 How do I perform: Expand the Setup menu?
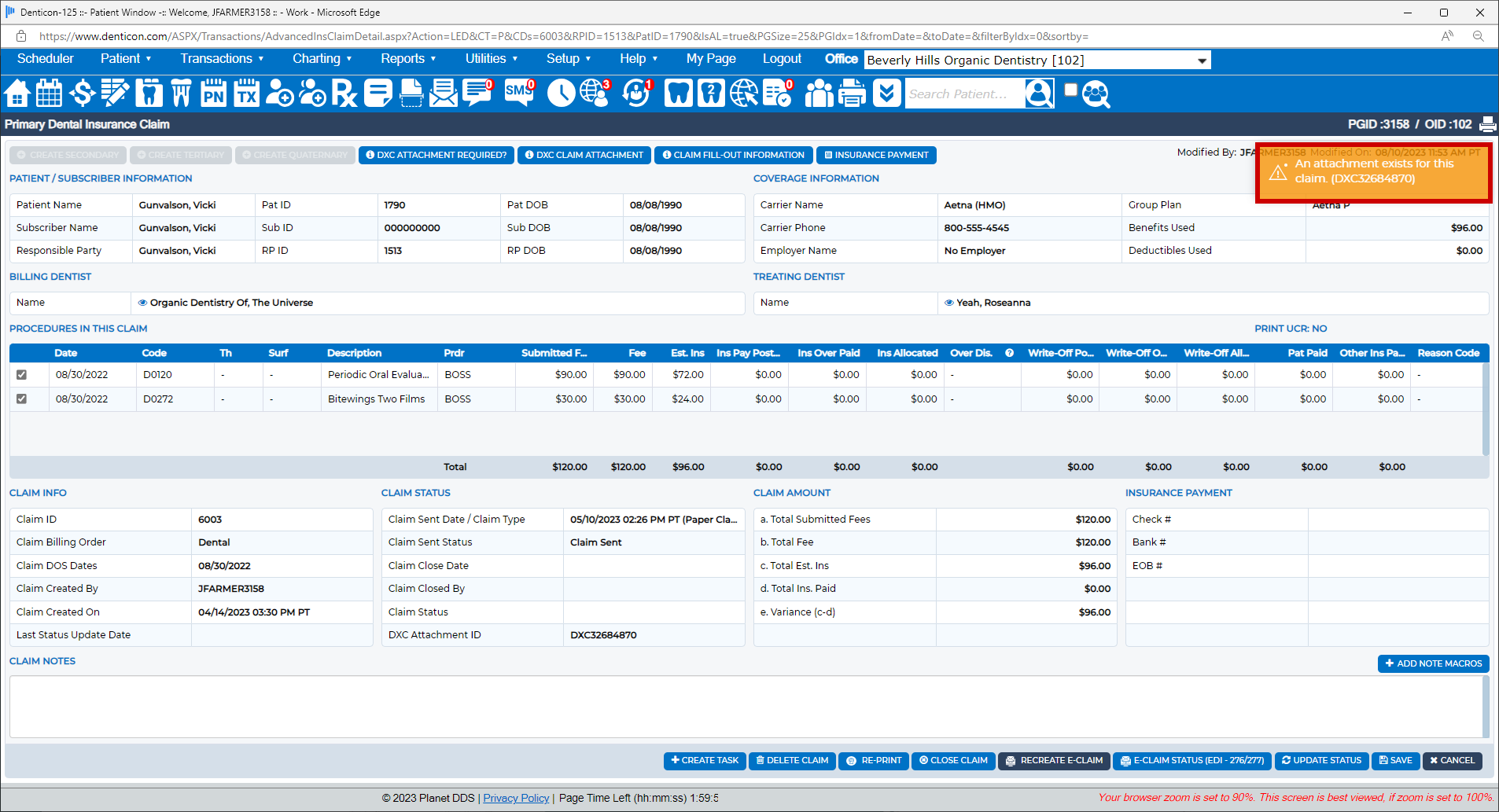(x=569, y=59)
